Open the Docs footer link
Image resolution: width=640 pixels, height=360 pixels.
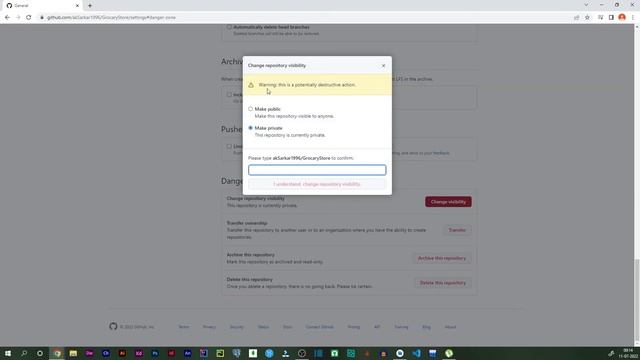[287, 327]
